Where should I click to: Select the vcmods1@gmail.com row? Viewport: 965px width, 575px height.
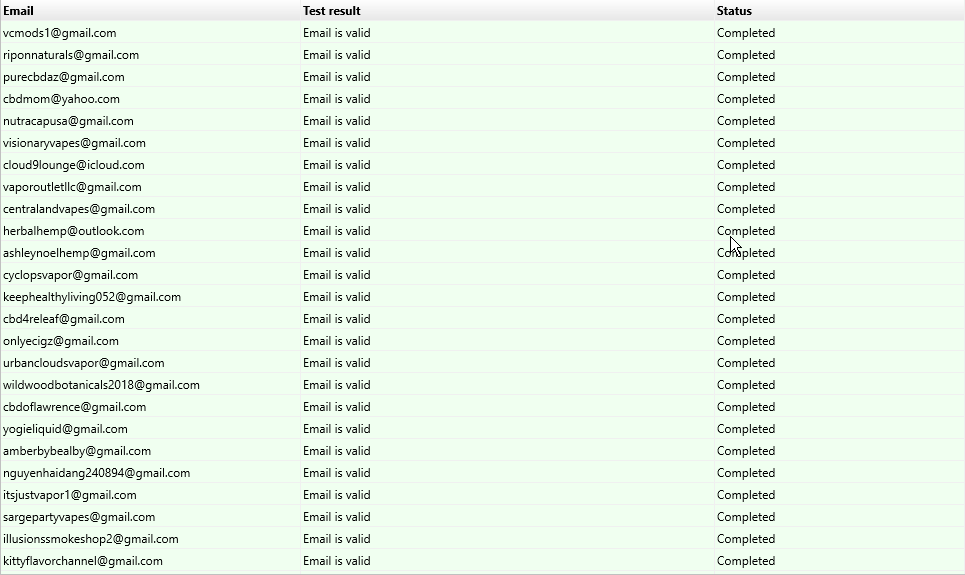point(60,33)
